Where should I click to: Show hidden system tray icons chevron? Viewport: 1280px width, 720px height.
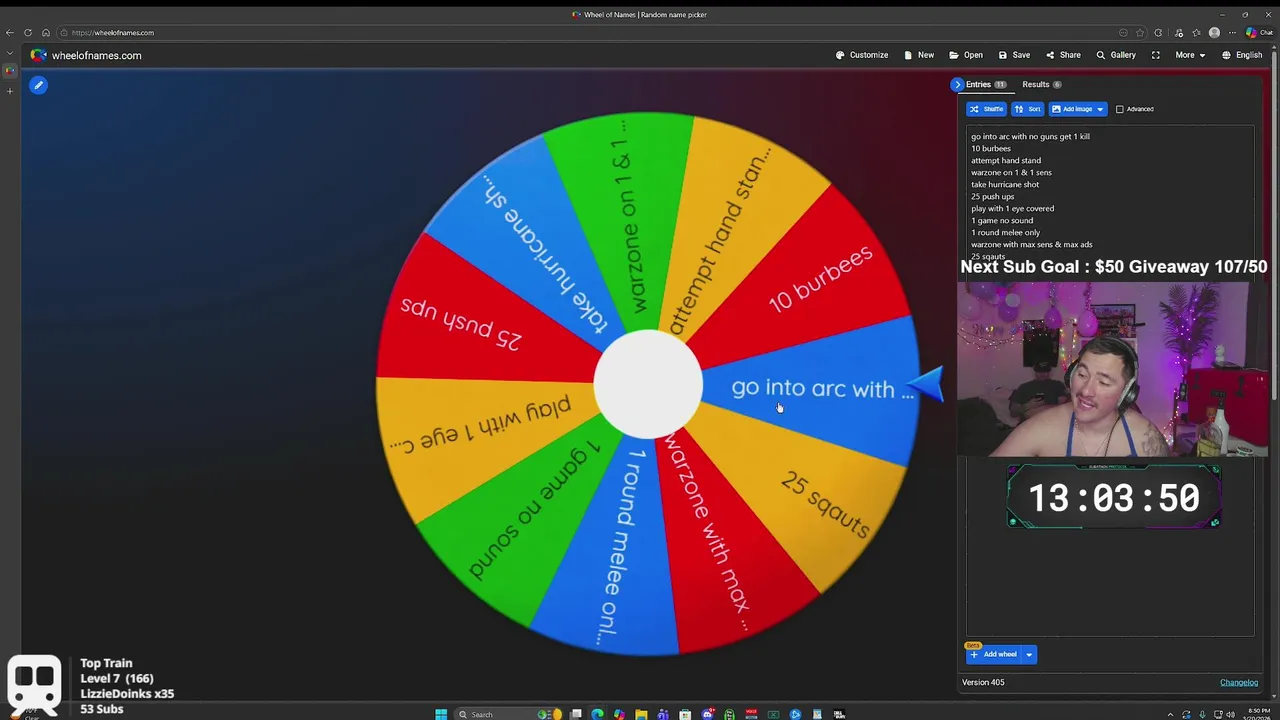pyautogui.click(x=1171, y=714)
